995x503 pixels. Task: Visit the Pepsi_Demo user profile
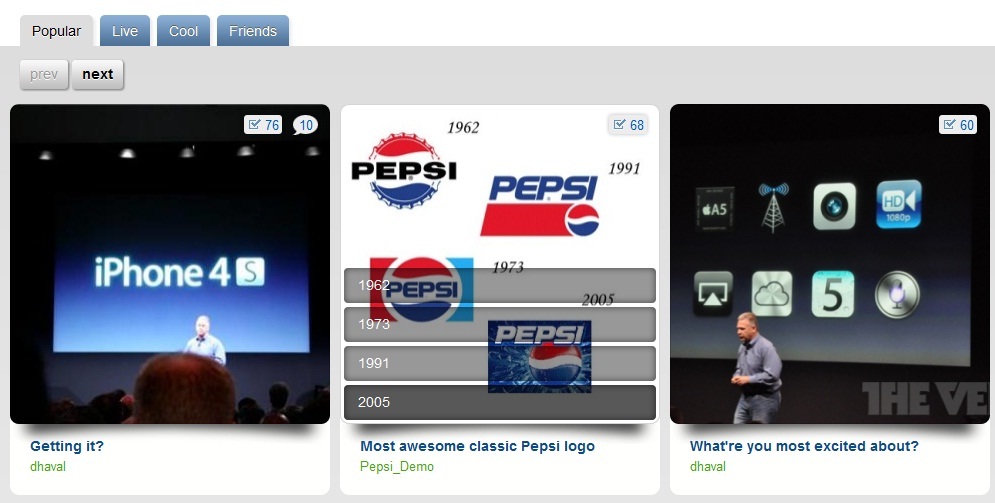[397, 466]
